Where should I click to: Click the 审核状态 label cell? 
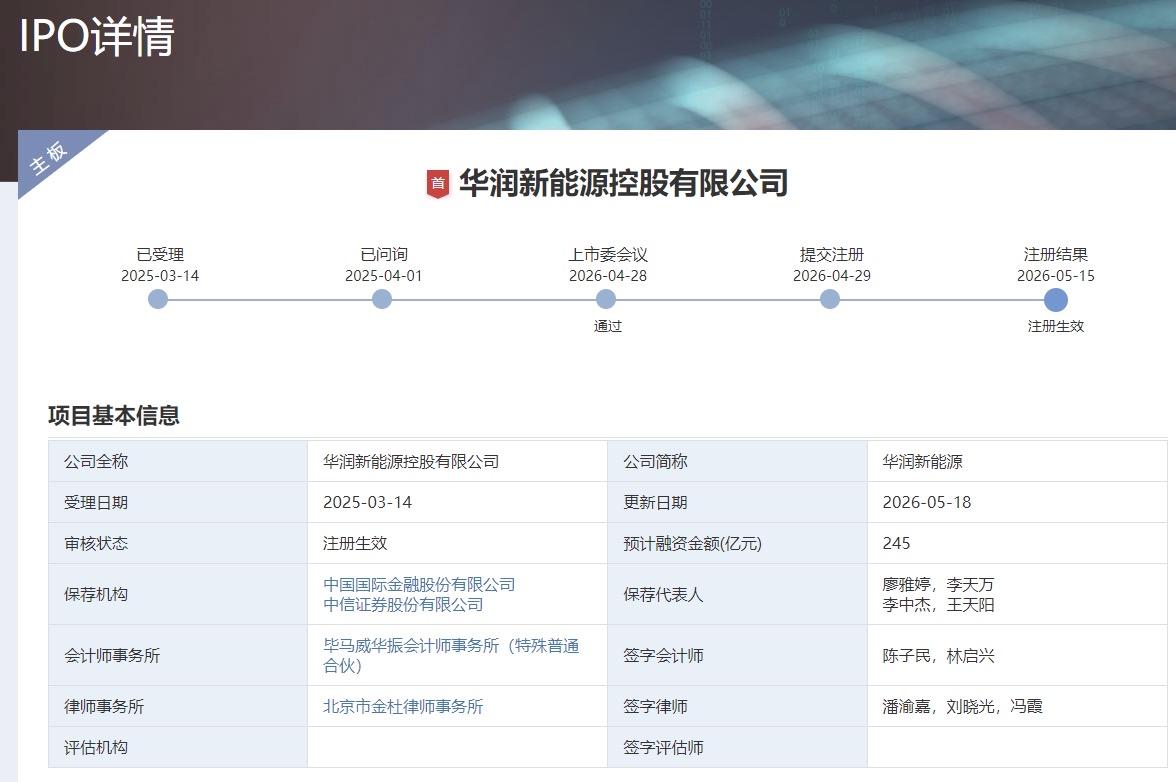(x=178, y=544)
